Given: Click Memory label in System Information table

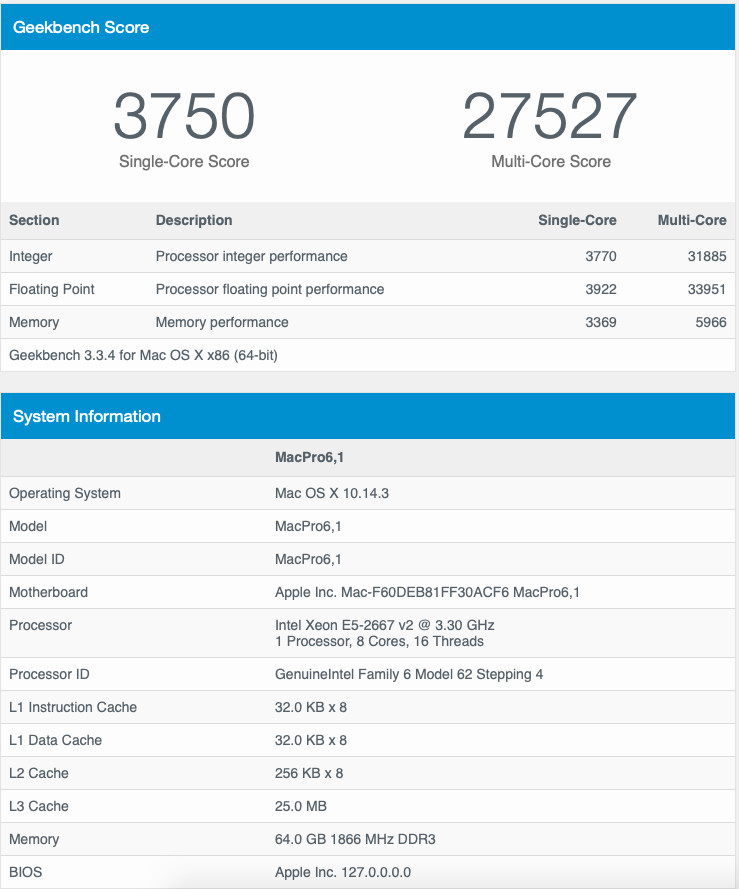Looking at the screenshot, I should (x=34, y=839).
